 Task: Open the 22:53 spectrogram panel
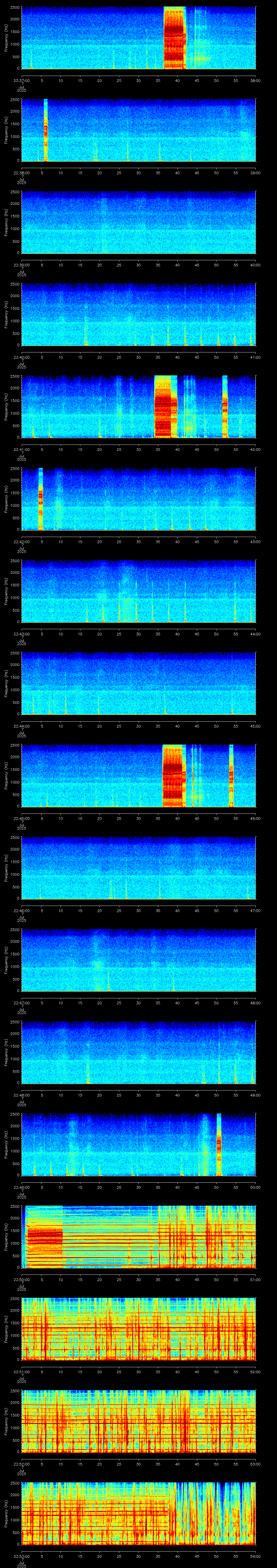click(x=138, y=1514)
